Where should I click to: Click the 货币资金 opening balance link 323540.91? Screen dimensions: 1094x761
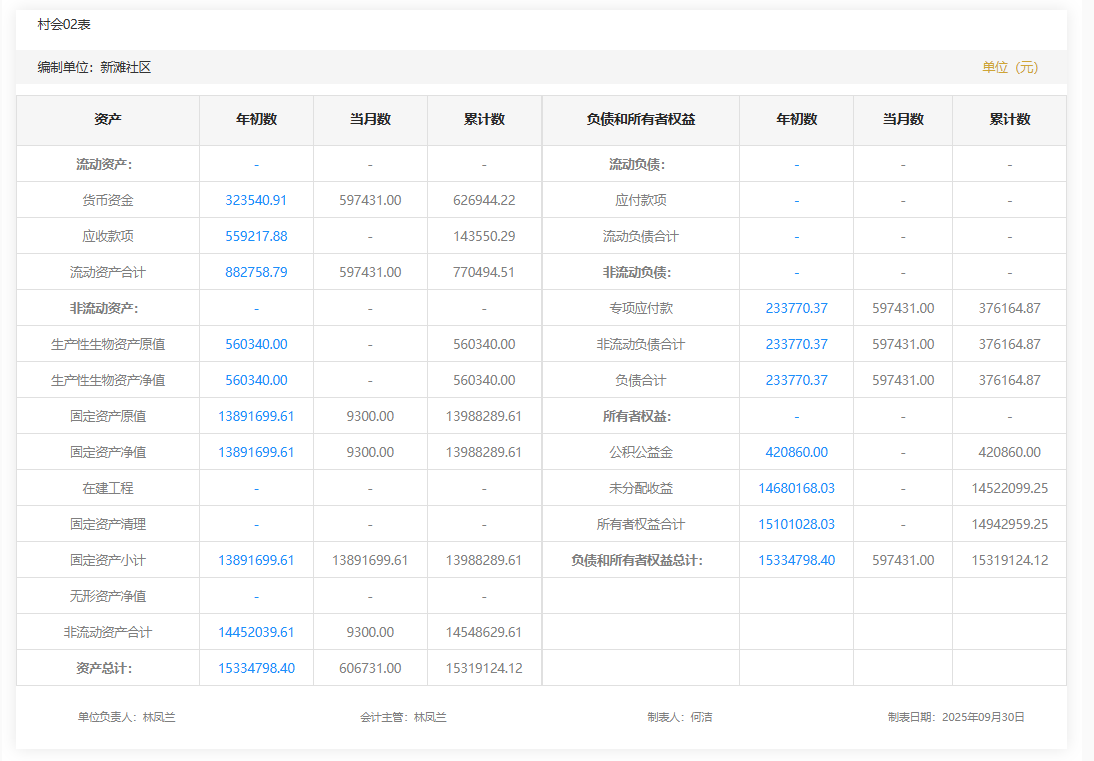256,200
